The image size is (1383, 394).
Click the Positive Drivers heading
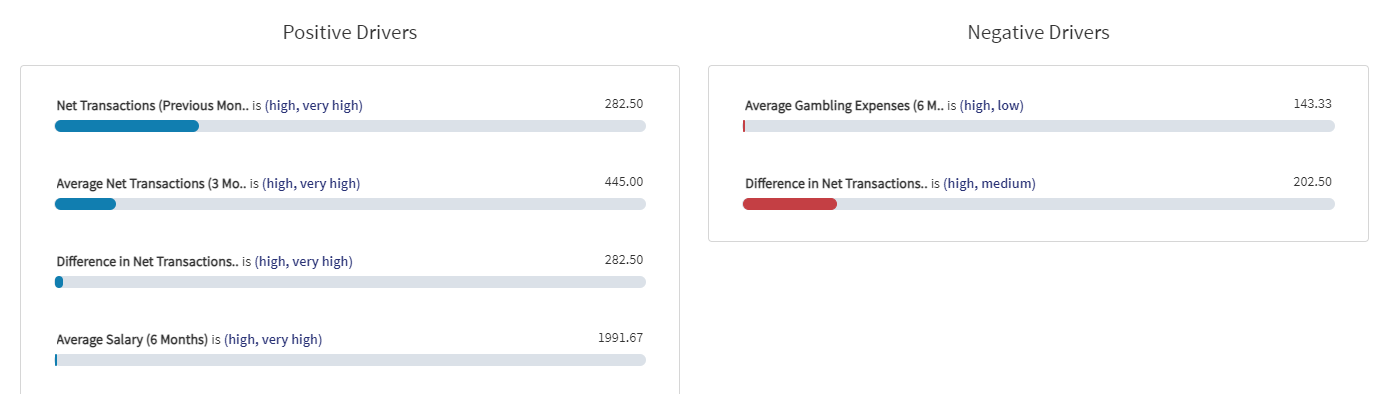coord(350,32)
